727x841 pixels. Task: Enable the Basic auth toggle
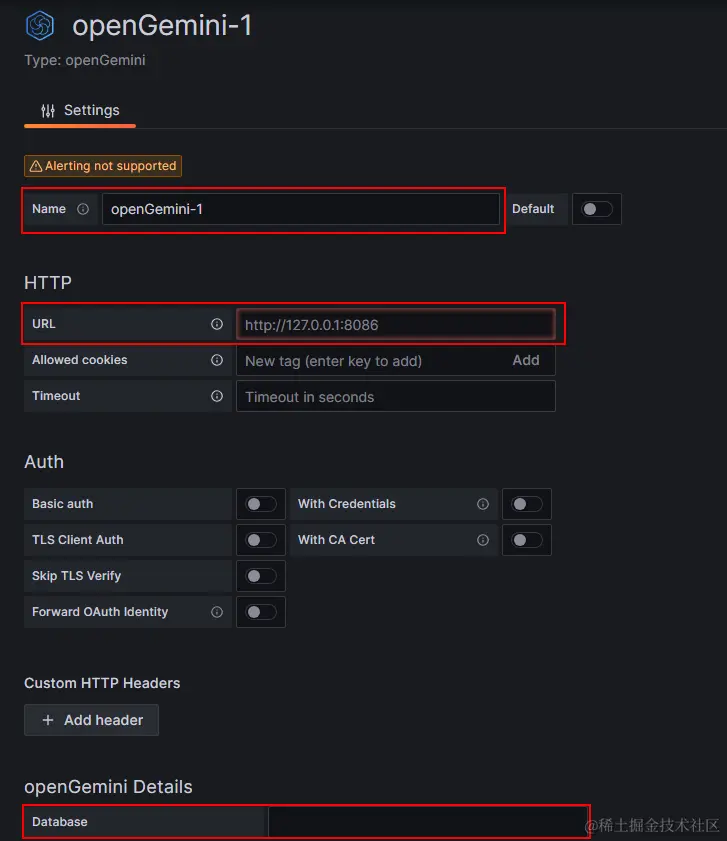pos(261,504)
